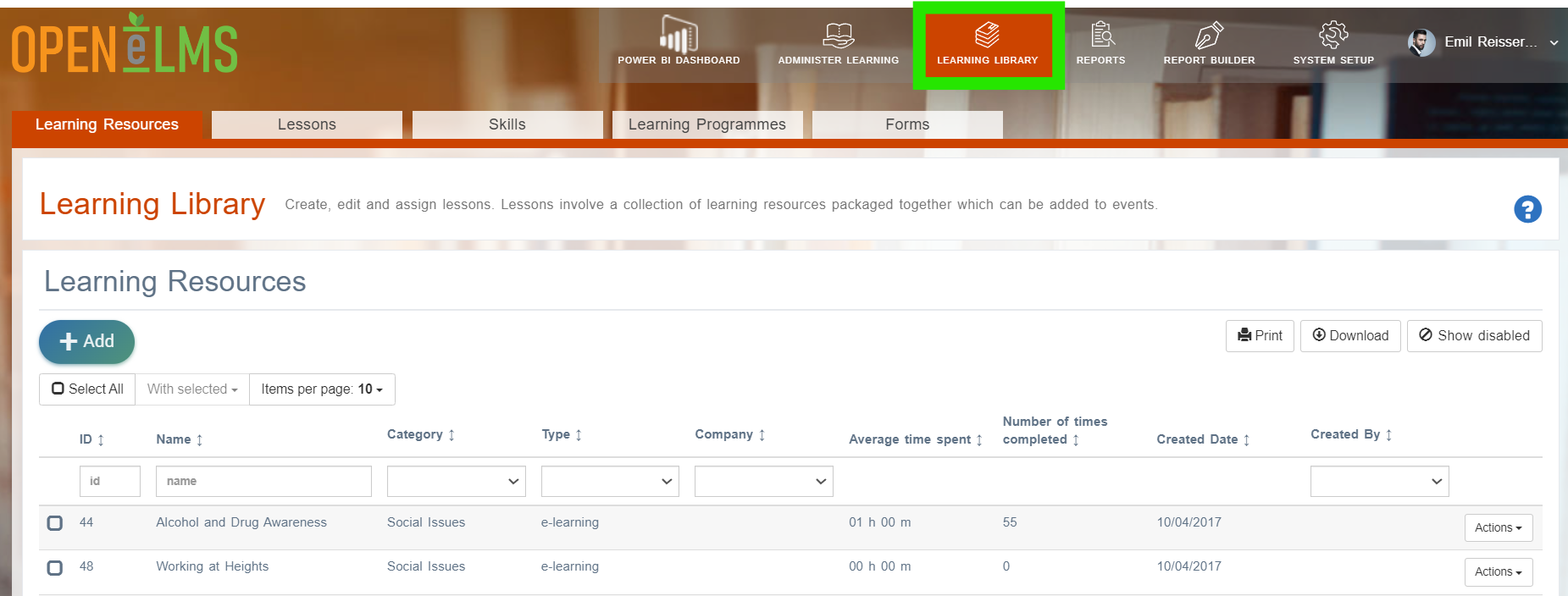
Task: Toggle Show disabled resources
Action: [1474, 336]
